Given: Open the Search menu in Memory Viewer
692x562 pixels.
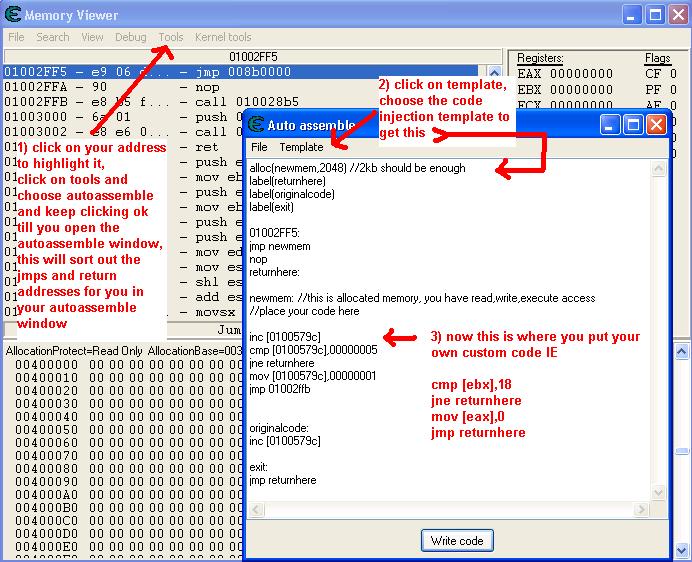Looking at the screenshot, I should [53, 37].
